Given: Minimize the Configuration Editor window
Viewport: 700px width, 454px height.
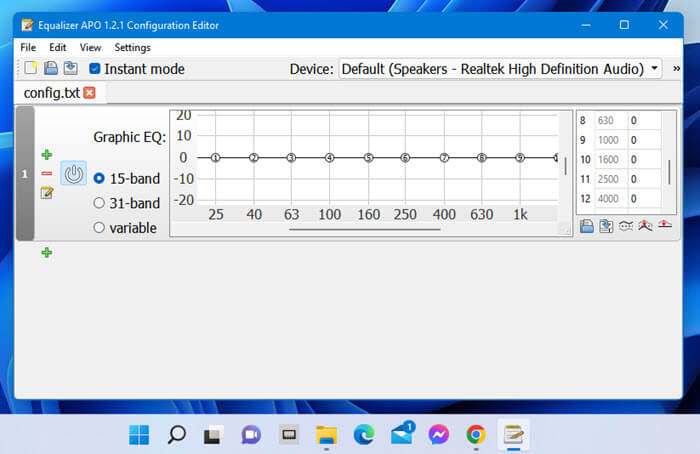Looking at the screenshot, I should coord(586,25).
